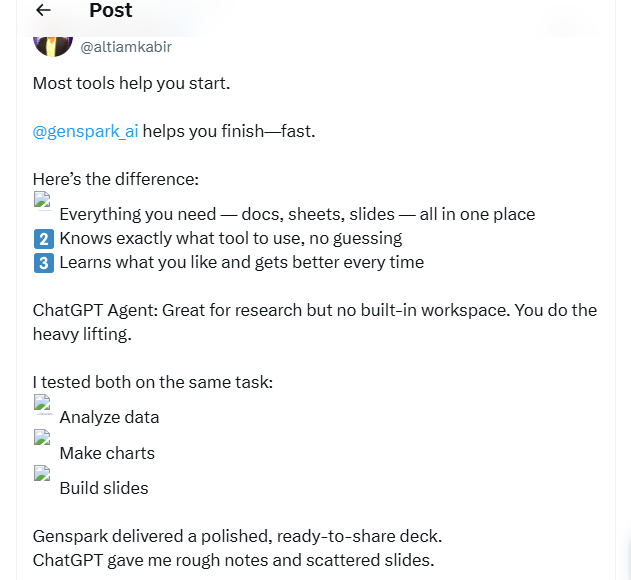631x580 pixels.
Task: Open the @genspark_ai mention link
Action: coord(86,131)
